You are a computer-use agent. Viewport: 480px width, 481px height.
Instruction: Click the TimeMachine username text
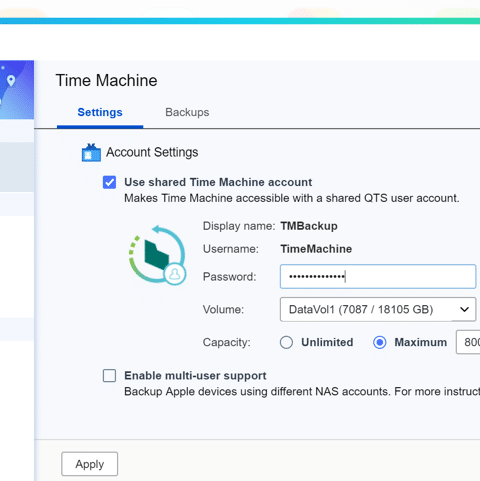tap(316, 249)
